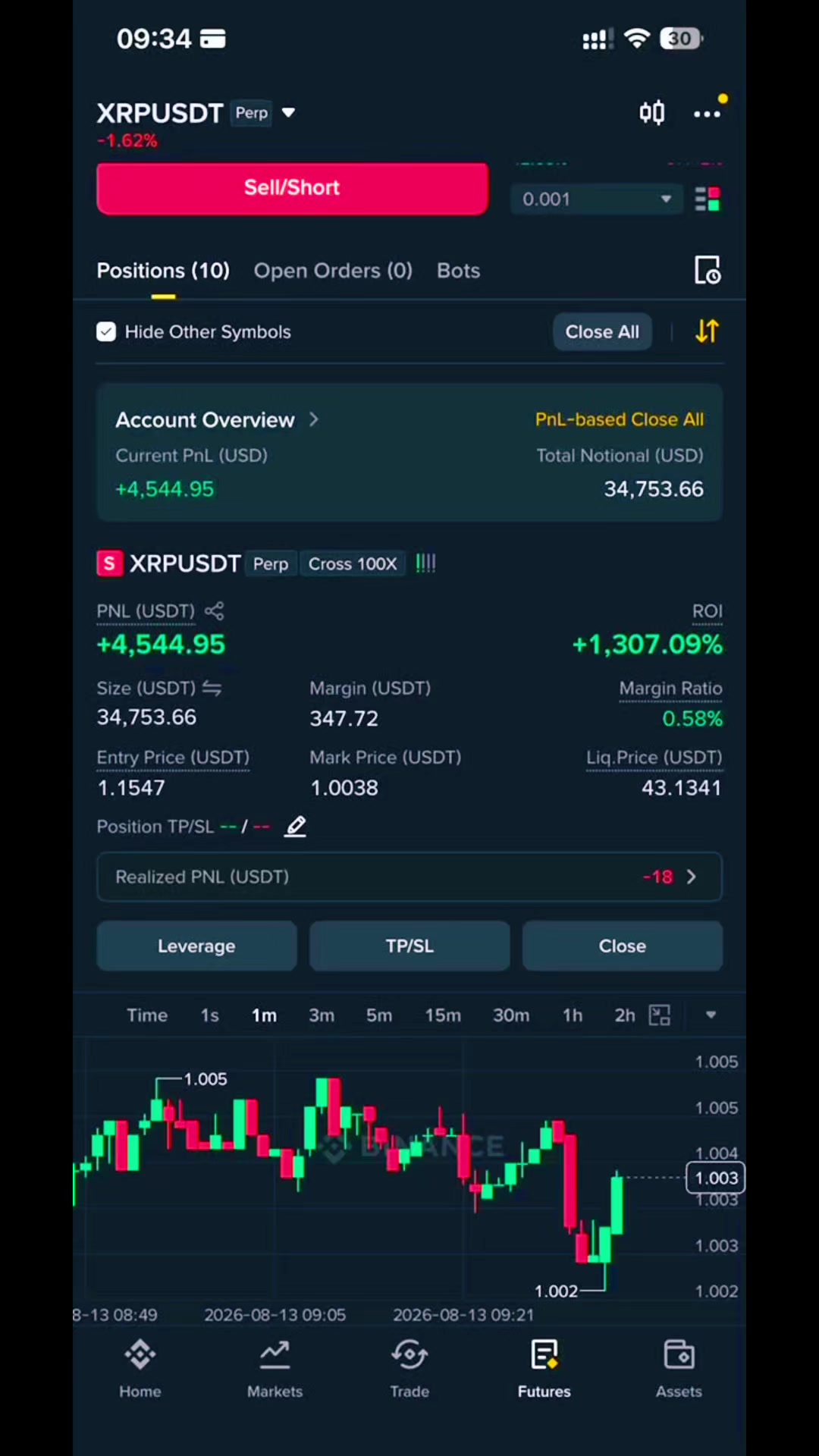Image resolution: width=819 pixels, height=1456 pixels.
Task: Tap the -1.62% price change text
Action: [x=127, y=140]
